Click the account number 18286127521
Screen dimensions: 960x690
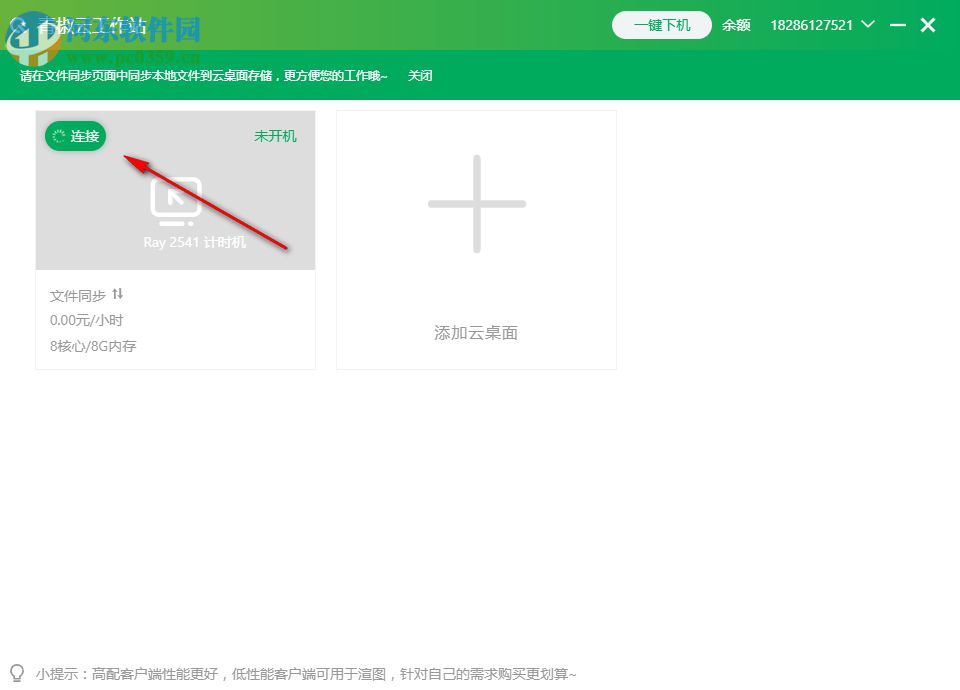(x=811, y=25)
